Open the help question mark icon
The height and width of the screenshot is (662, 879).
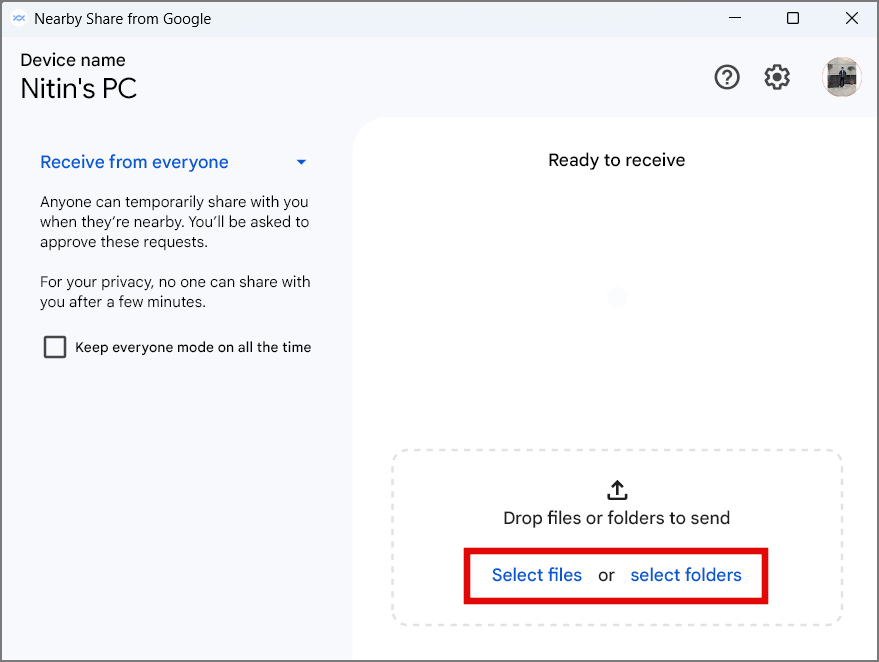coord(727,77)
